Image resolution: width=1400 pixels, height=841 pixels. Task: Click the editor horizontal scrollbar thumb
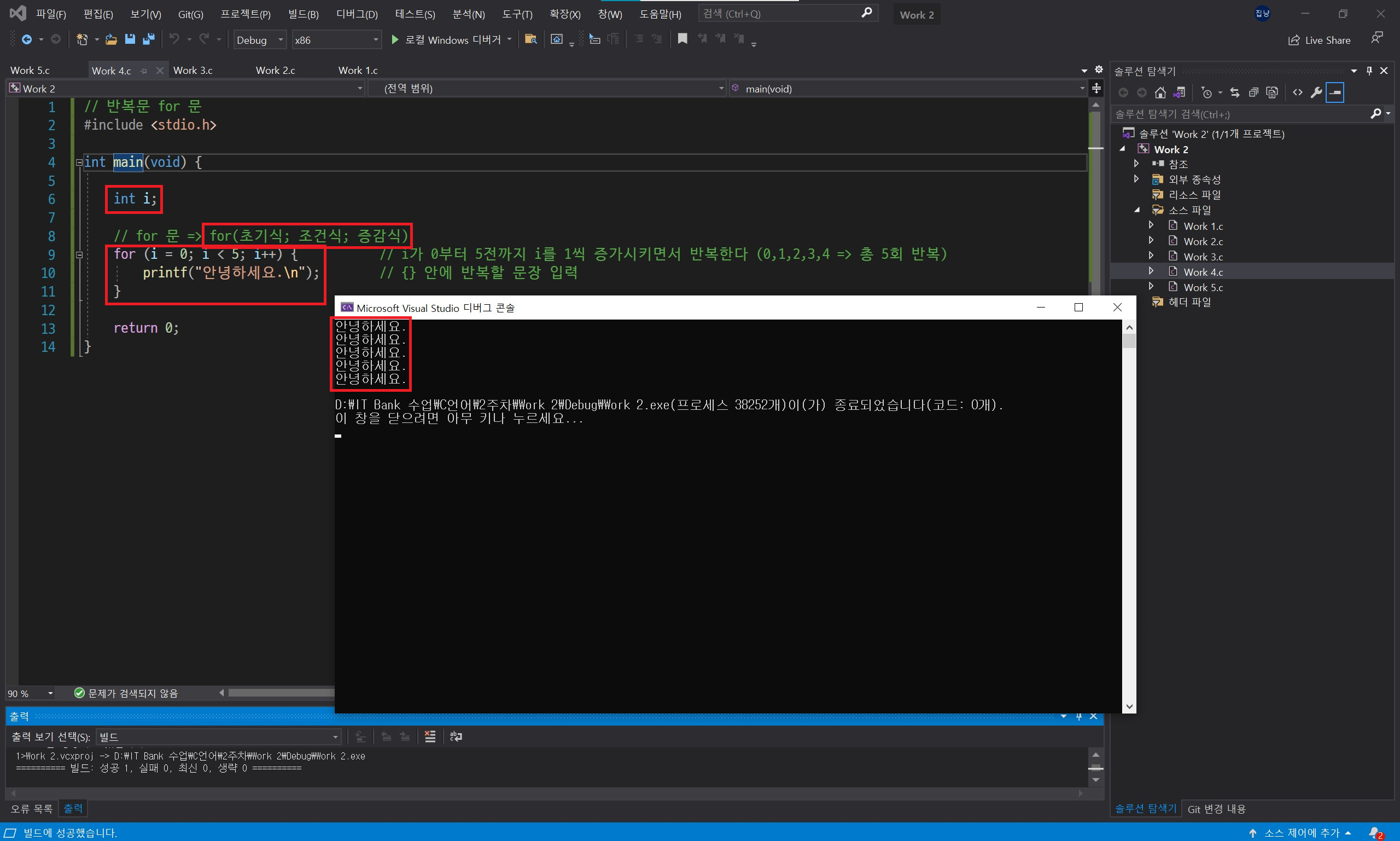tap(281, 693)
